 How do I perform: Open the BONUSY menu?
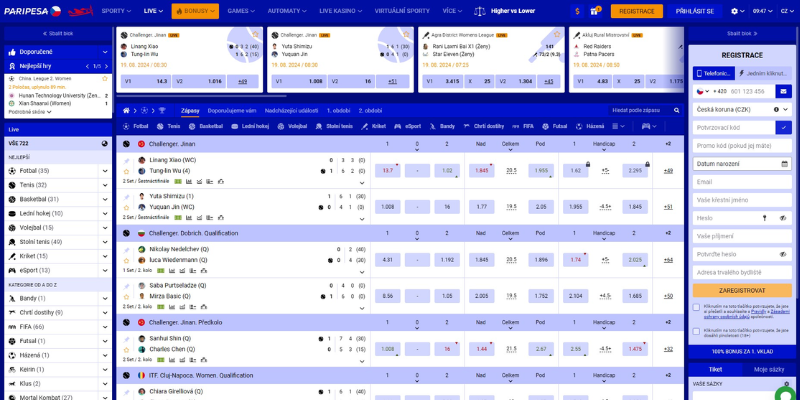coord(195,11)
